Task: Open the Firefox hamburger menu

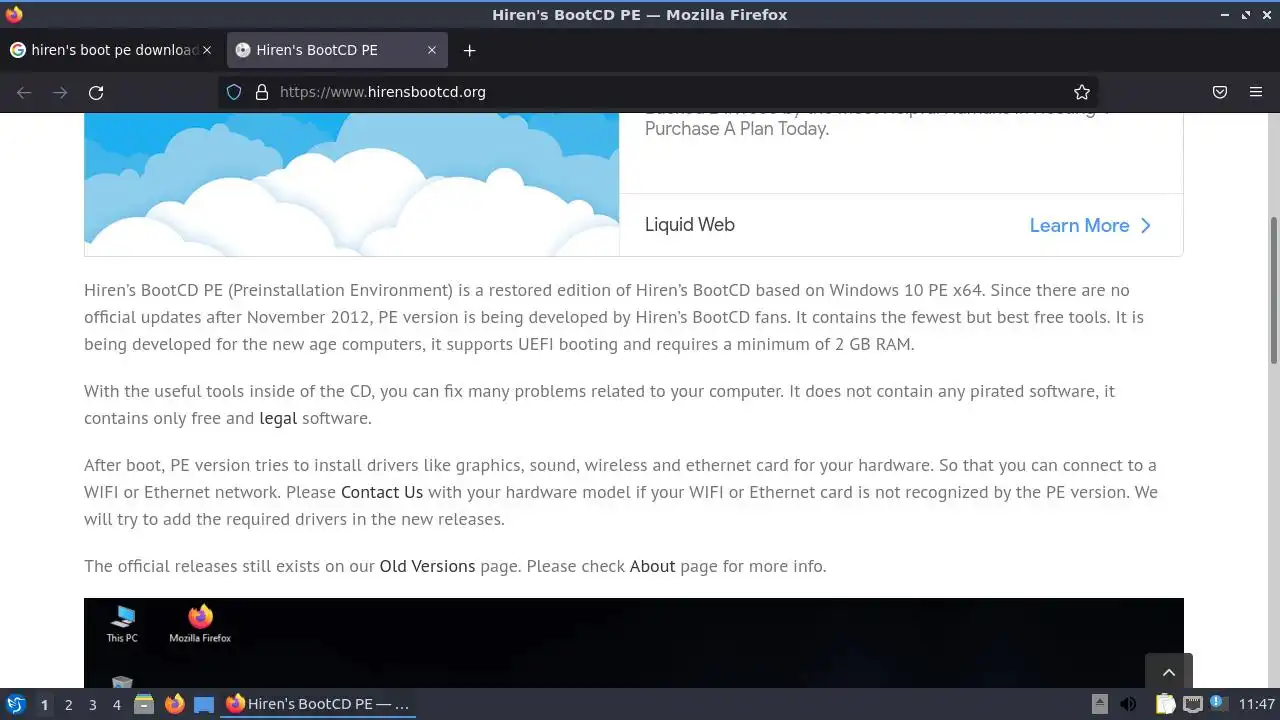Action: tap(1256, 92)
